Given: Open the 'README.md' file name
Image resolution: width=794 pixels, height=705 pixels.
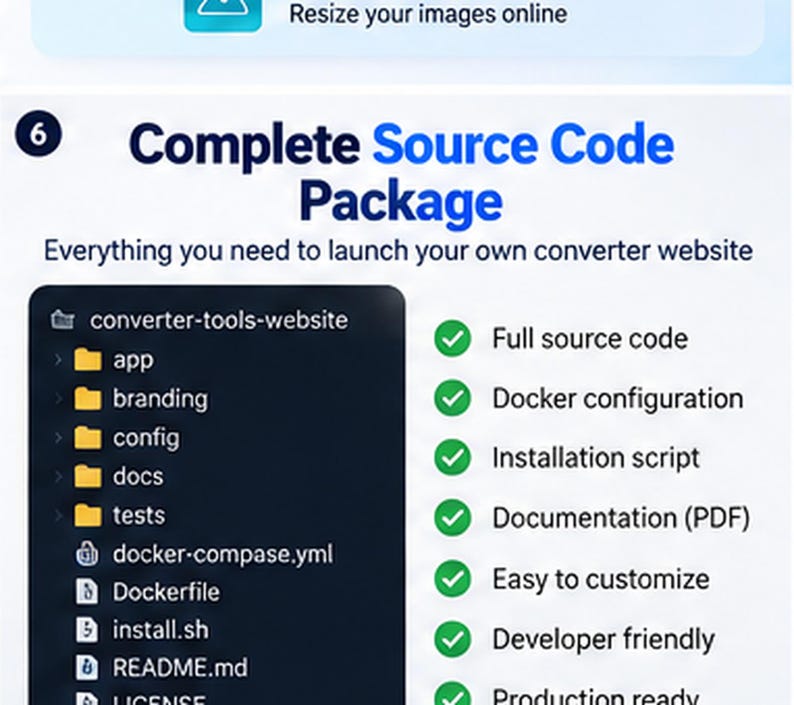Looking at the screenshot, I should tap(180, 668).
